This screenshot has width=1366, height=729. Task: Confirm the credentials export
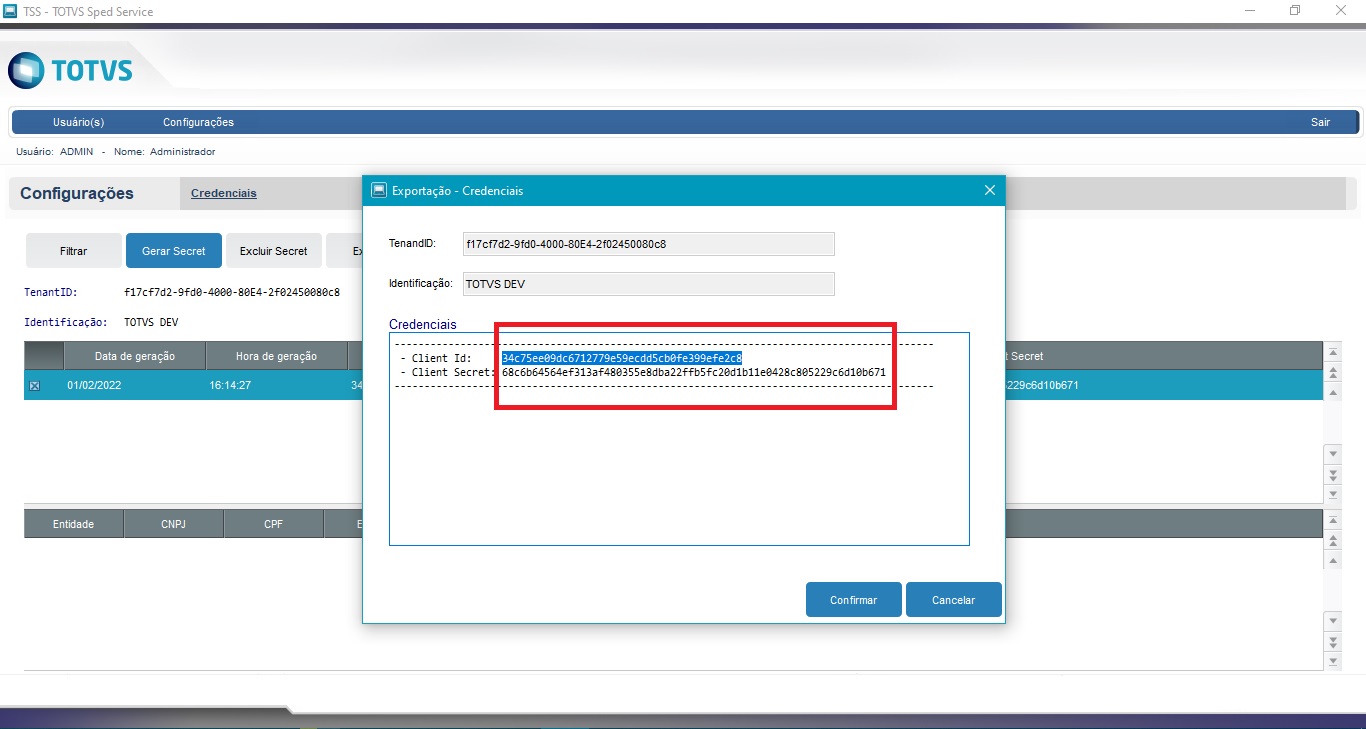tap(854, 600)
